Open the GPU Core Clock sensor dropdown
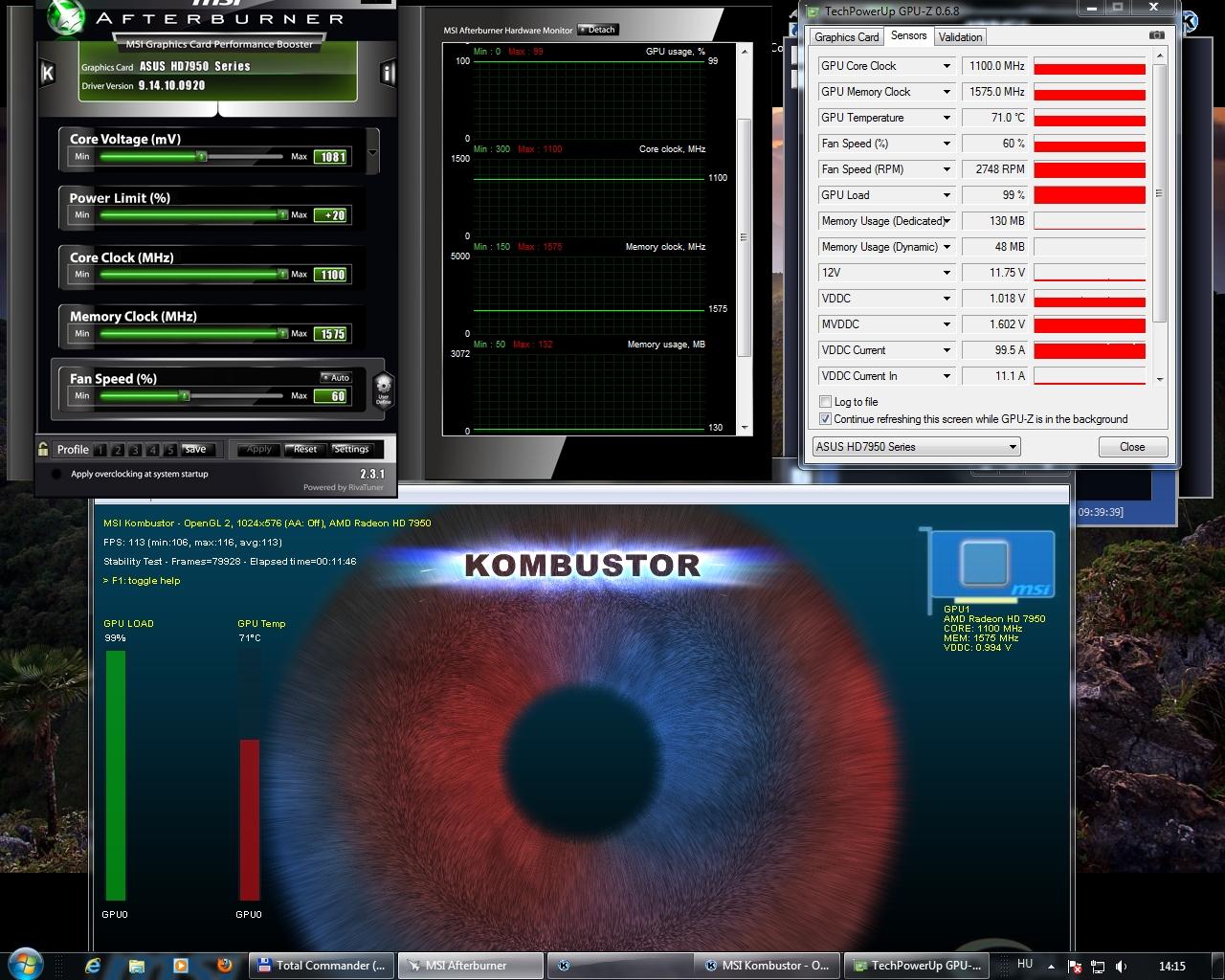The width and height of the screenshot is (1225, 980). pyautogui.click(x=947, y=66)
